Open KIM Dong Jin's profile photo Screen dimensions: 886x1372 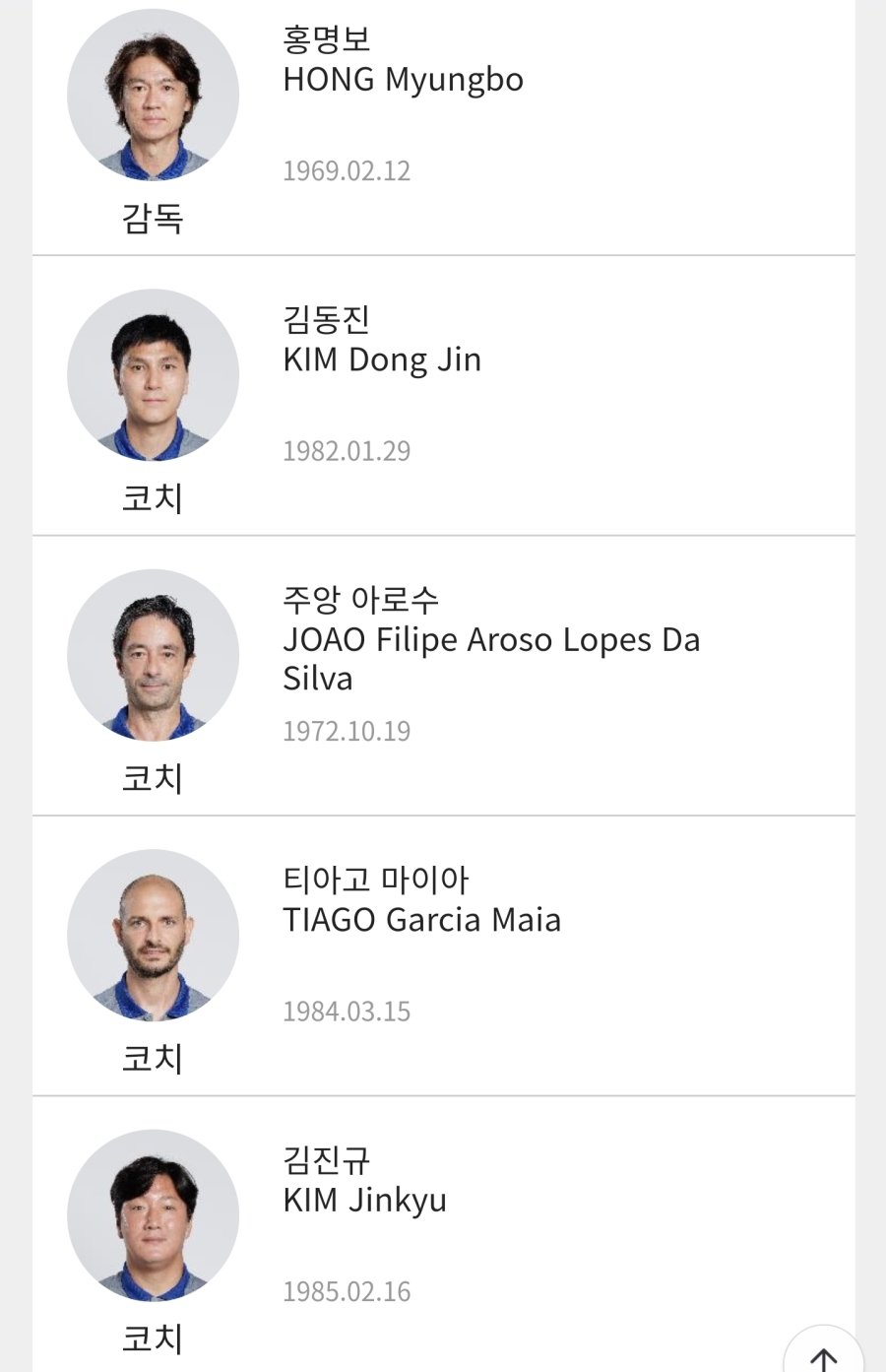153,374
